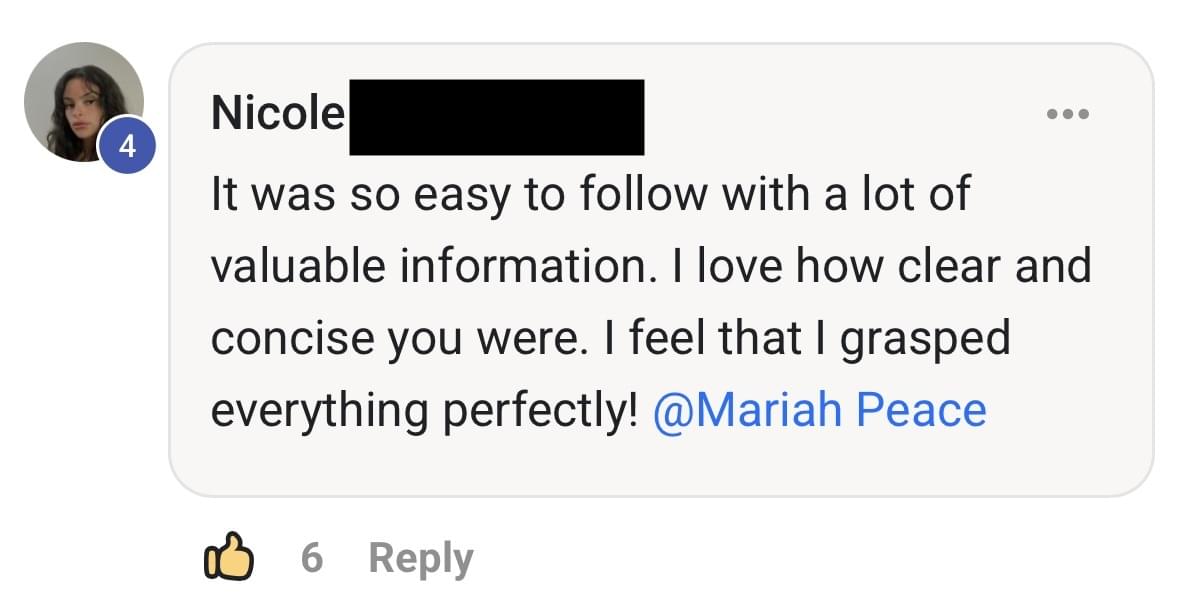View the 6 likes count

tap(312, 557)
